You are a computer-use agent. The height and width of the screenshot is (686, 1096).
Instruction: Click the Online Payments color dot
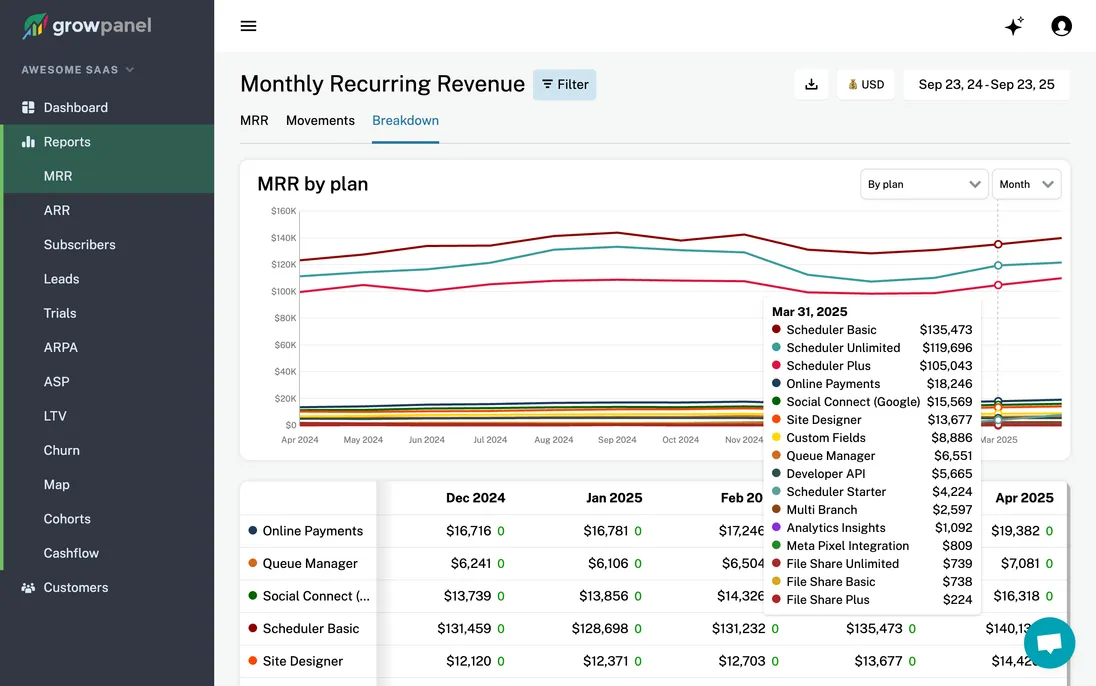(x=253, y=531)
